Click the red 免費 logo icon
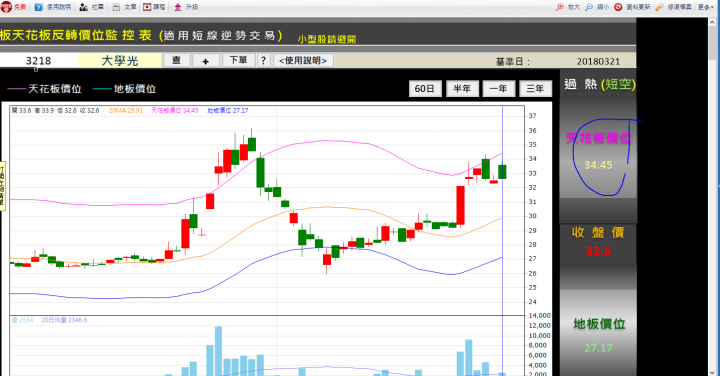The image size is (720, 376). point(6,7)
